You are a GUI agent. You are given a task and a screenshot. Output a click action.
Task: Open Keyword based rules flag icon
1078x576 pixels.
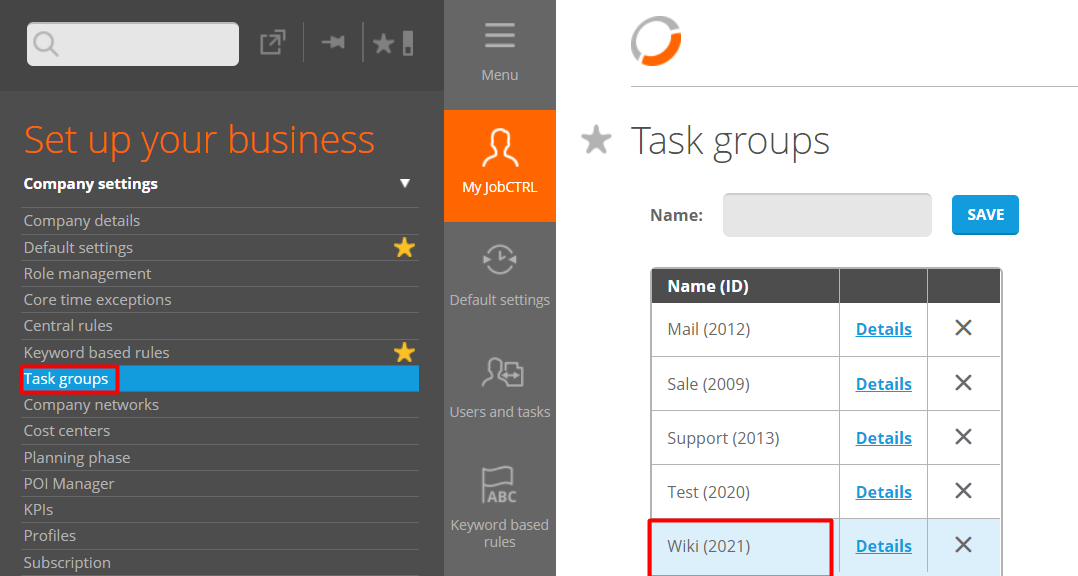499,486
